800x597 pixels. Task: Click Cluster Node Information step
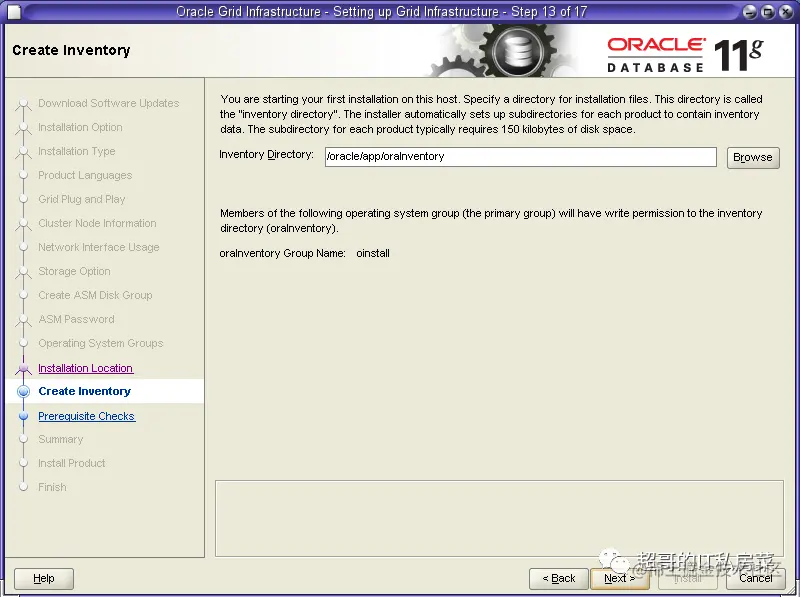[x=97, y=223]
